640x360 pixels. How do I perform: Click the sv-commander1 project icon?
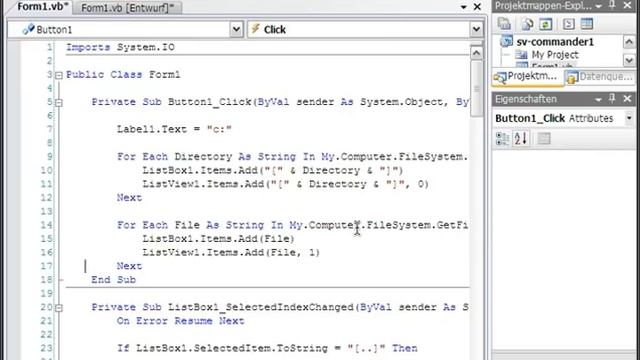click(x=507, y=41)
